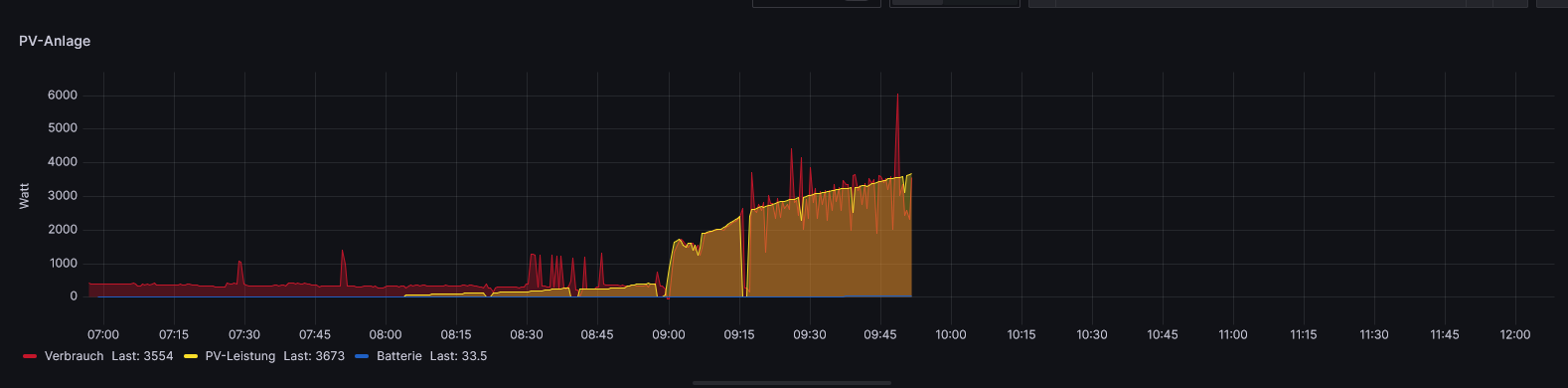The width and height of the screenshot is (1568, 388).
Task: Click the 6000 value on the Watt axis
Action: 63,96
